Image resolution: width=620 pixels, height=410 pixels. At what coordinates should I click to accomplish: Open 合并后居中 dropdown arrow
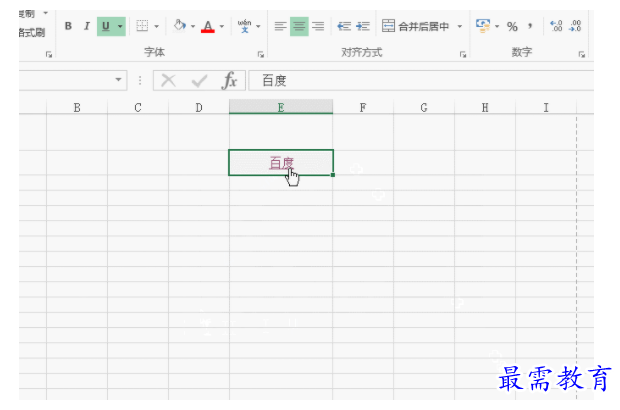[459, 26]
